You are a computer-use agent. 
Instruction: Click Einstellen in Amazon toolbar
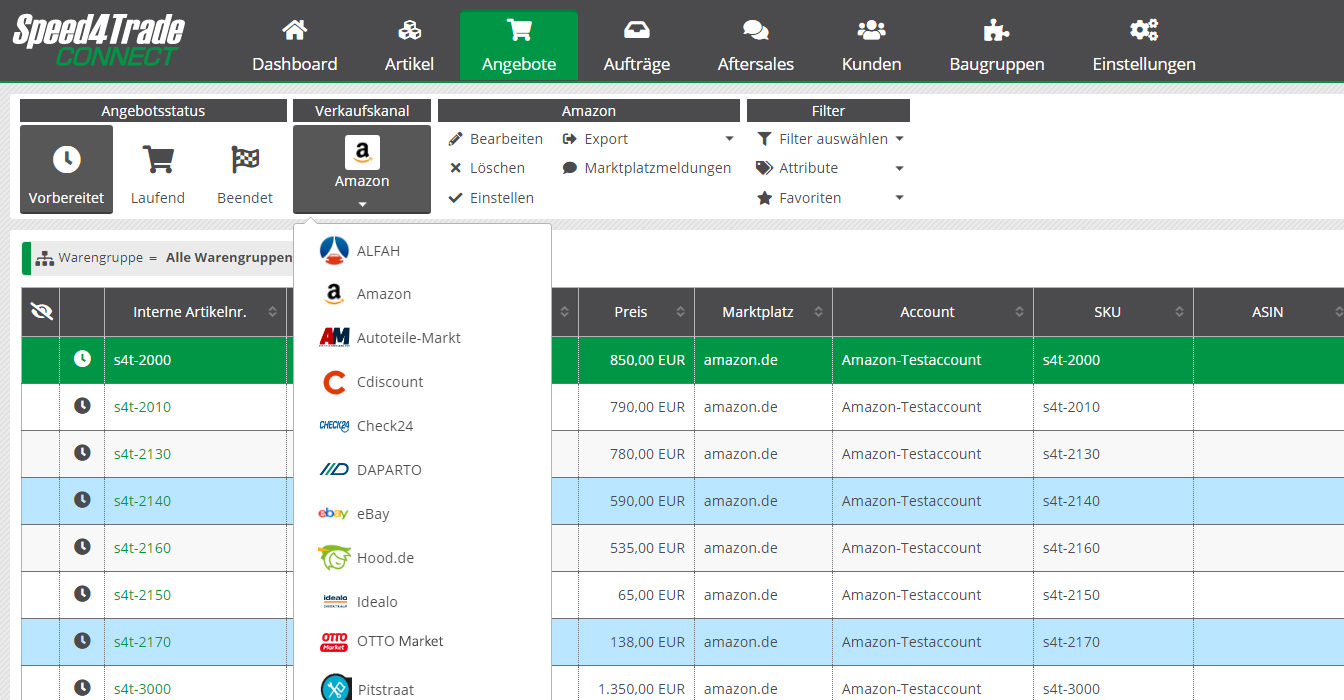click(x=491, y=198)
